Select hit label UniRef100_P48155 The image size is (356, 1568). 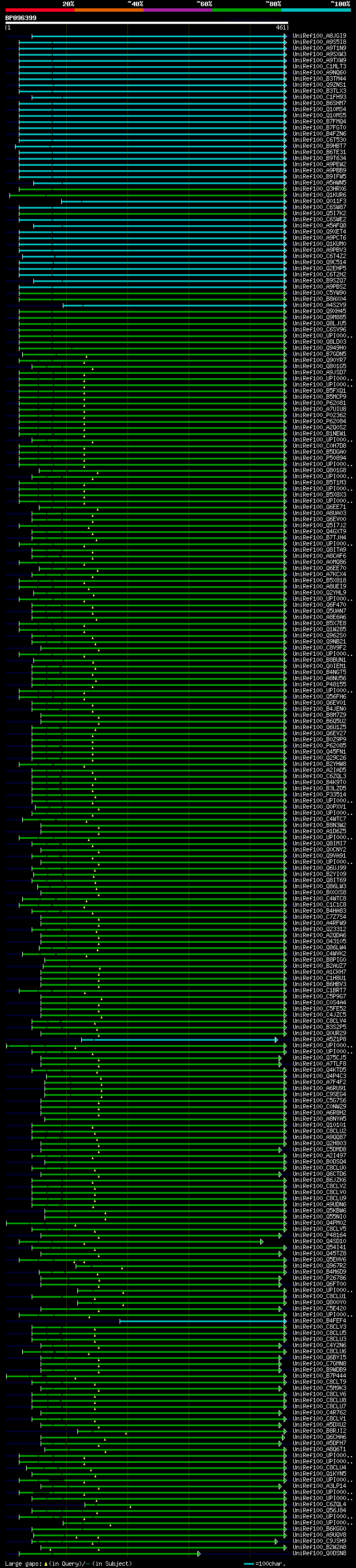[319, 685]
